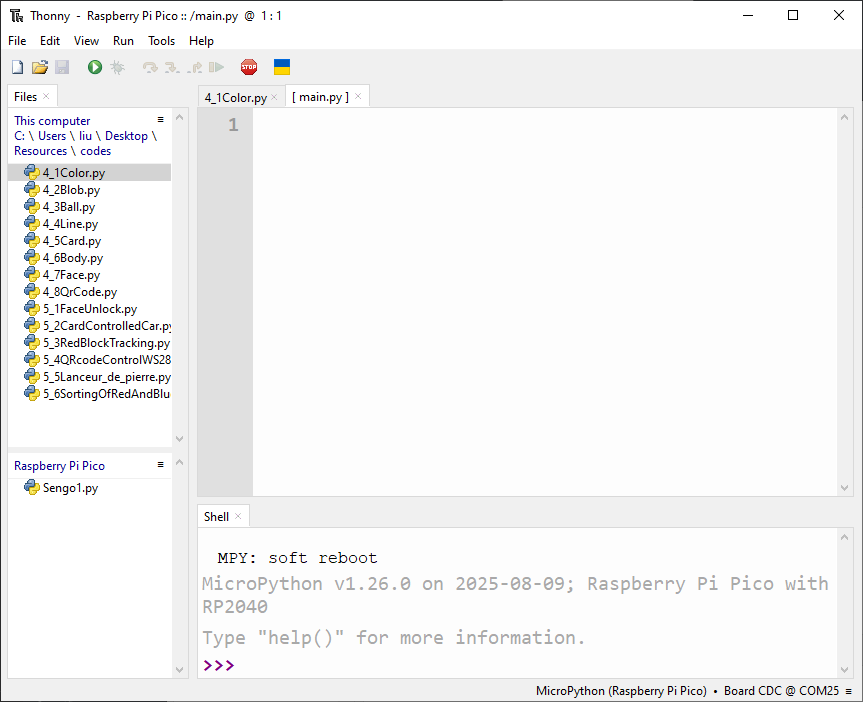The width and height of the screenshot is (863, 702).
Task: Open the View menu
Action: [x=86, y=41]
